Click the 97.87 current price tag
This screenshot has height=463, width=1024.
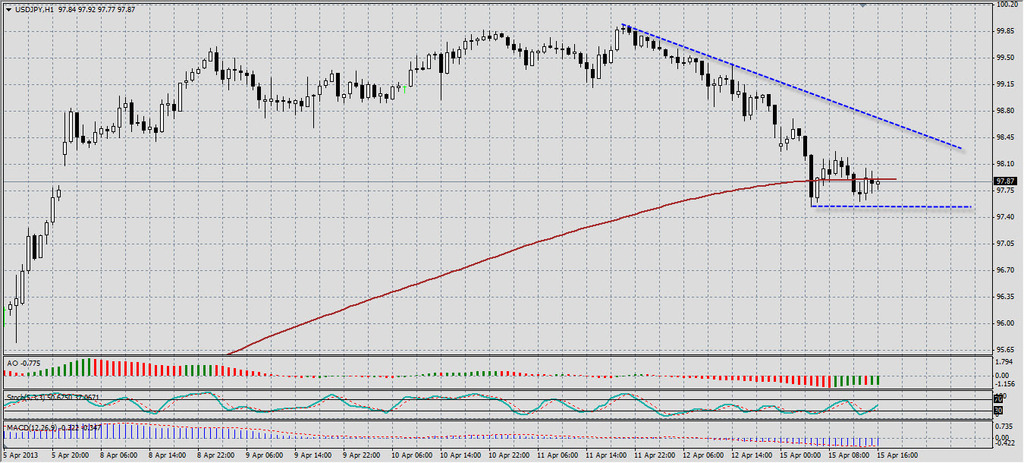click(x=1005, y=181)
